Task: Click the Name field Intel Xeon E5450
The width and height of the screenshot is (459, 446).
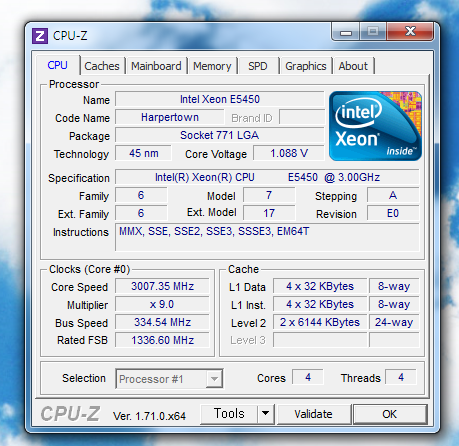Action: pos(220,99)
